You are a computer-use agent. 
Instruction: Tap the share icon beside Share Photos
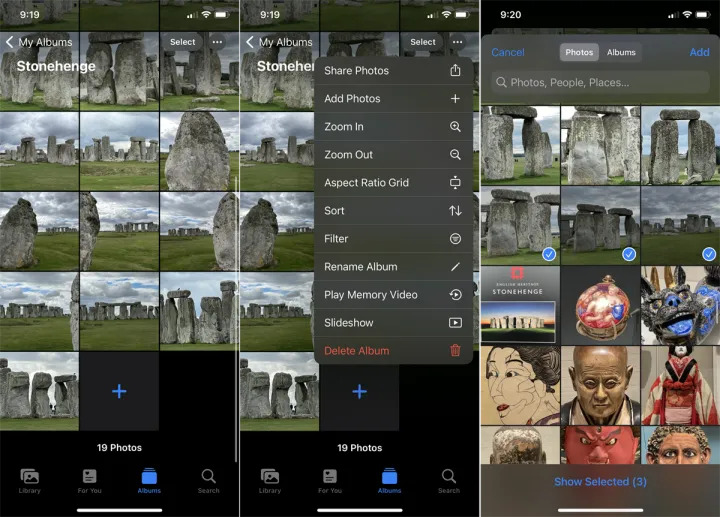pyautogui.click(x=455, y=71)
